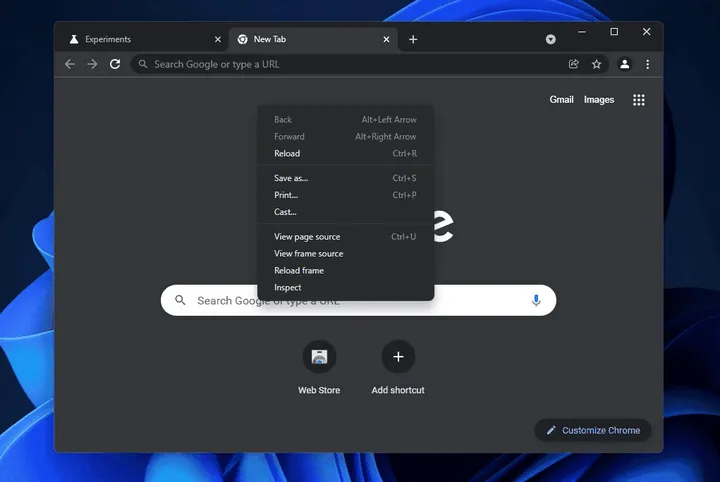The width and height of the screenshot is (720, 482).
Task: Open new tab with plus button
Action: 413,39
